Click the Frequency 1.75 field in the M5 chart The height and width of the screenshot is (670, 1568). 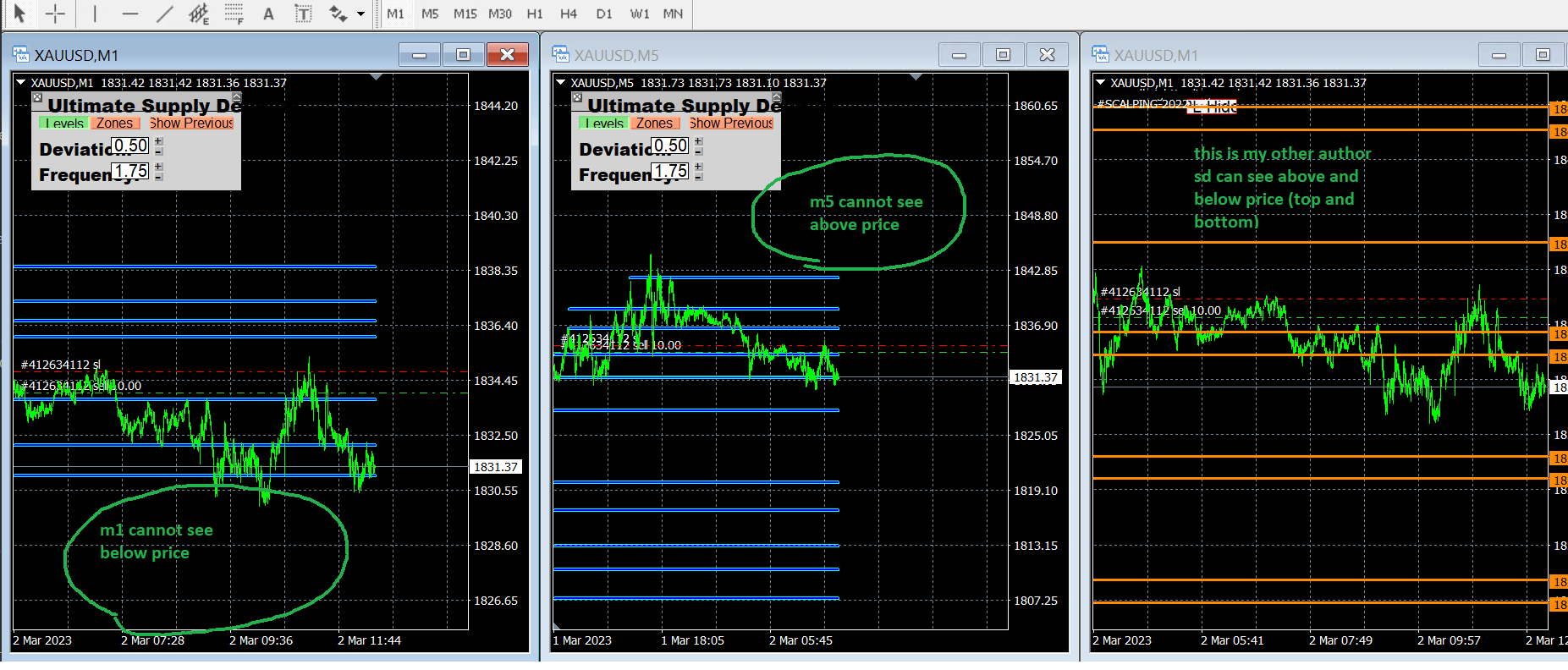[671, 171]
